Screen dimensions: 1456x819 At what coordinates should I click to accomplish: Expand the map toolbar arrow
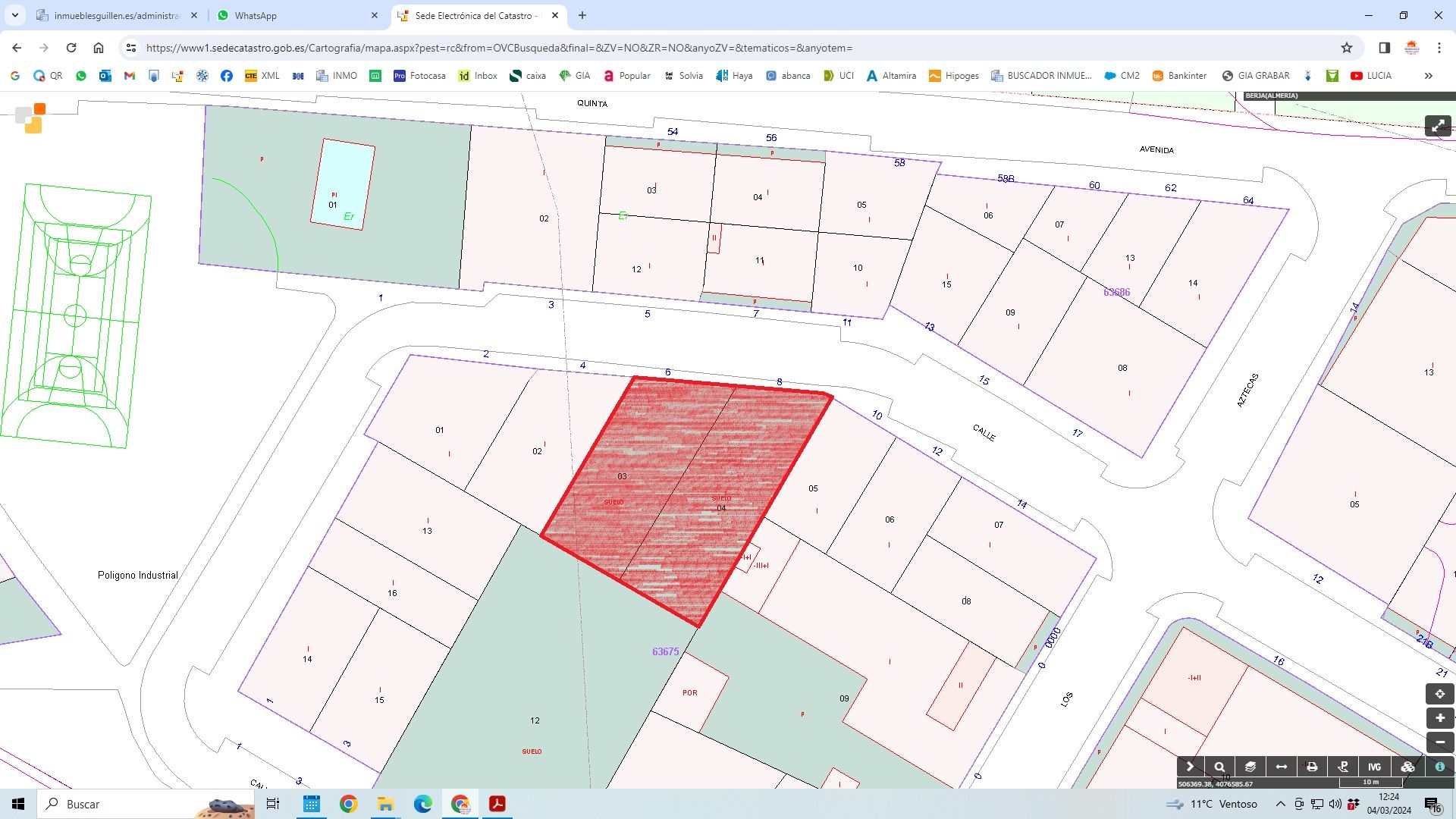[1190, 767]
